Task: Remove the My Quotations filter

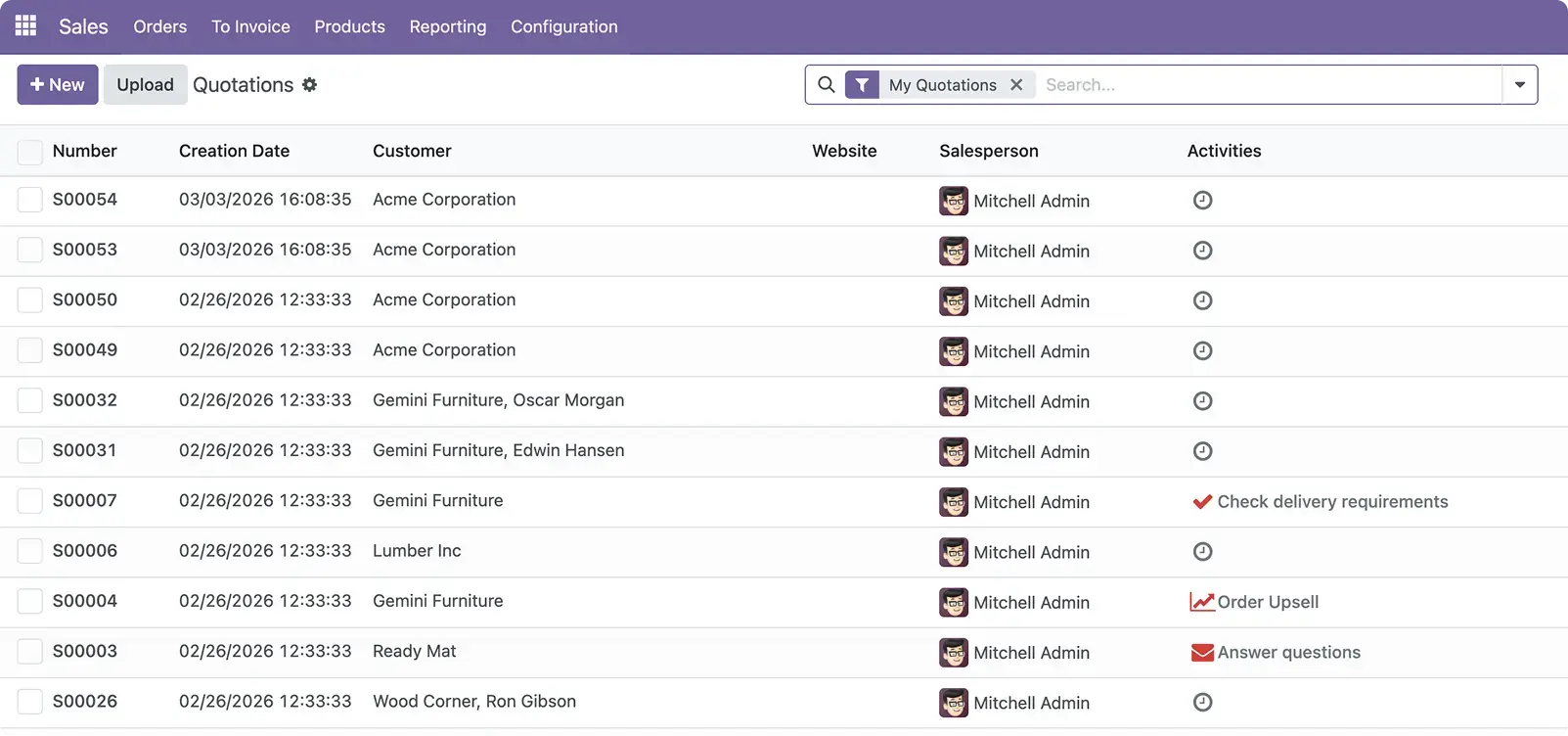Action: (x=1016, y=85)
